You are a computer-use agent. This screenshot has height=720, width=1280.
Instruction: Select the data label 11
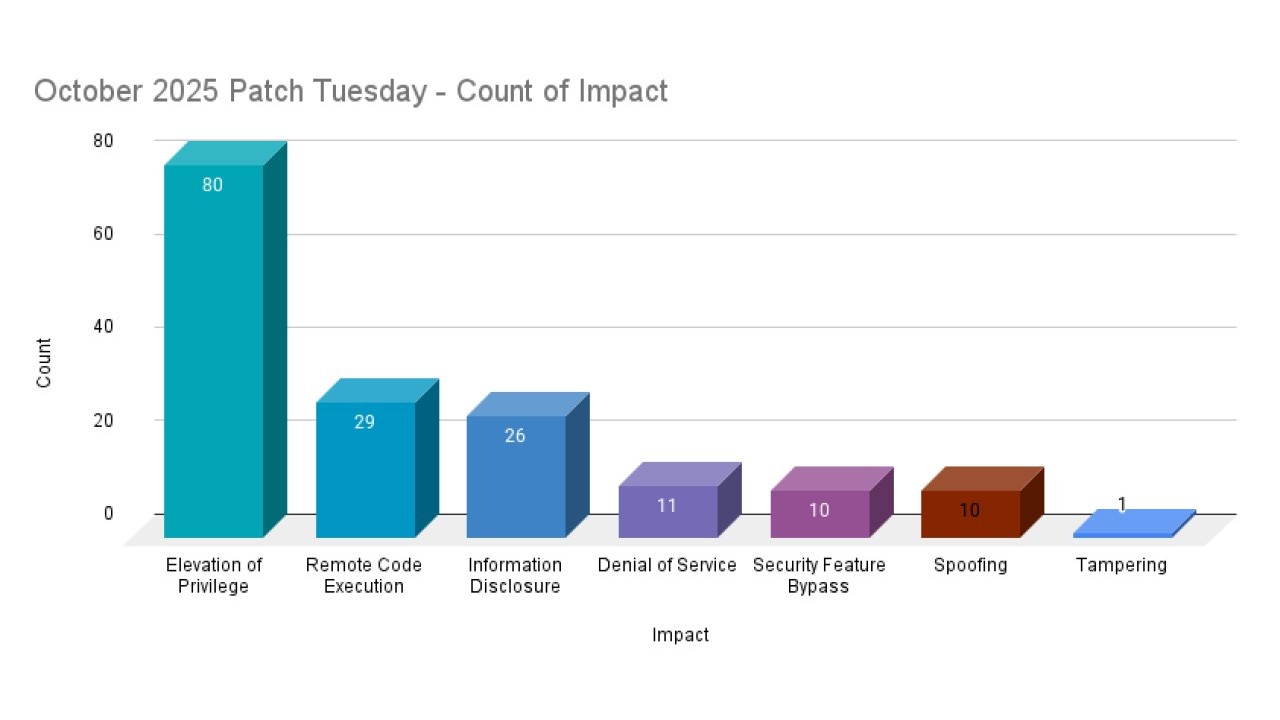point(667,505)
